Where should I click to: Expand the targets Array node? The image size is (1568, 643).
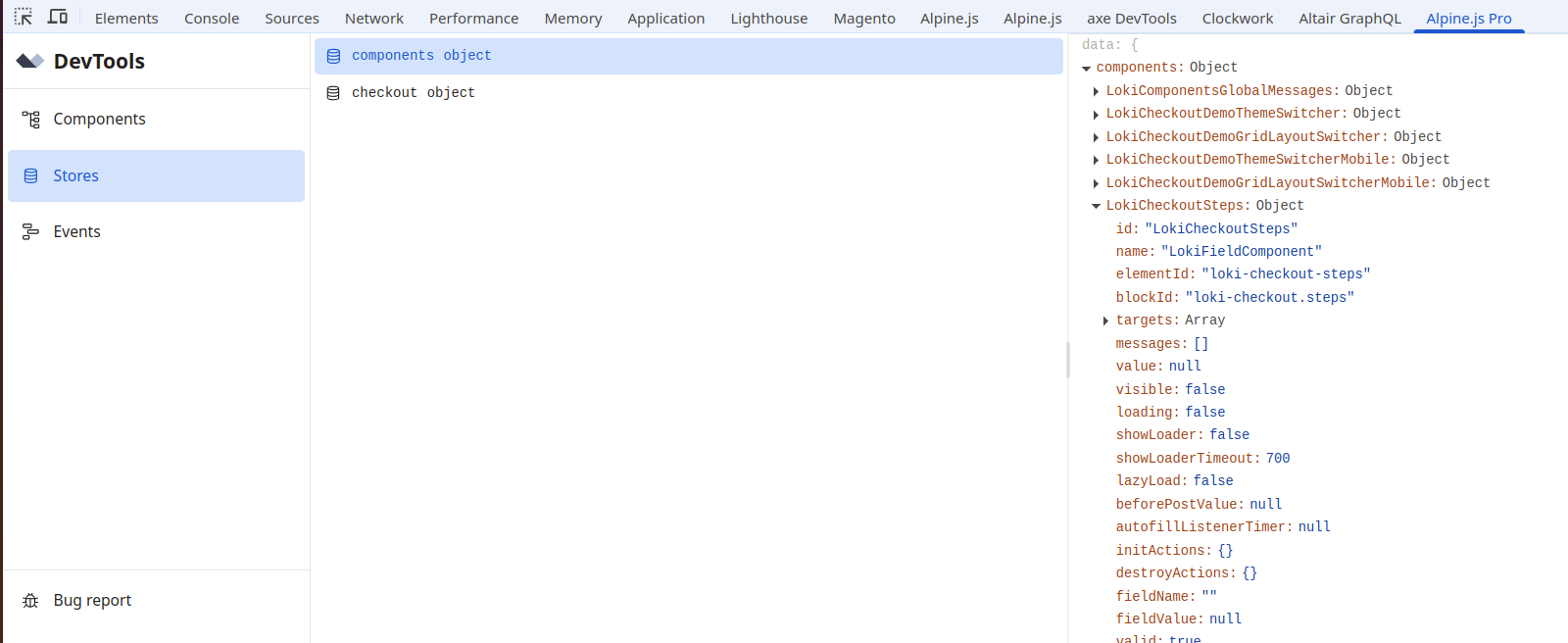coord(1105,321)
